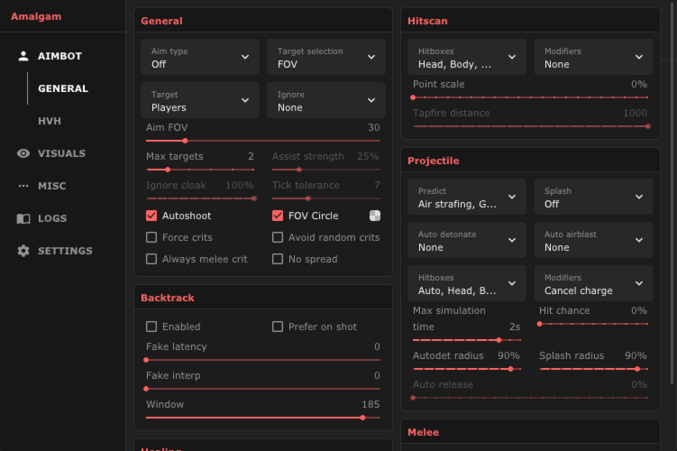Switch to the HVH sub-tab
The height and width of the screenshot is (451, 677).
pos(50,121)
